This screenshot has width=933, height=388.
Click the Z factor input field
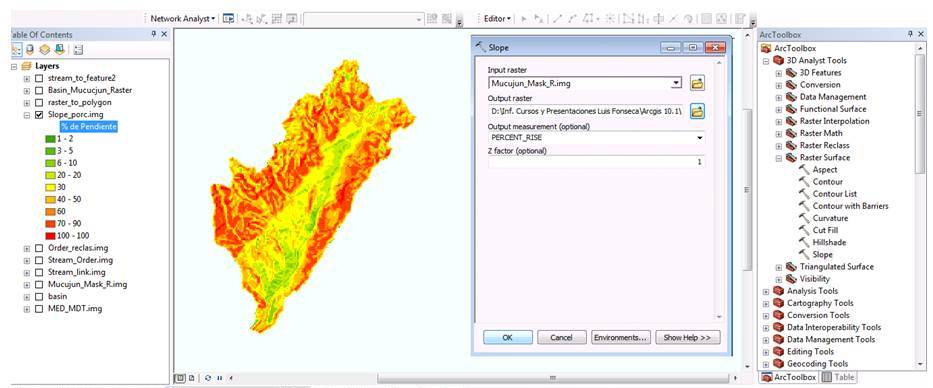(596, 162)
